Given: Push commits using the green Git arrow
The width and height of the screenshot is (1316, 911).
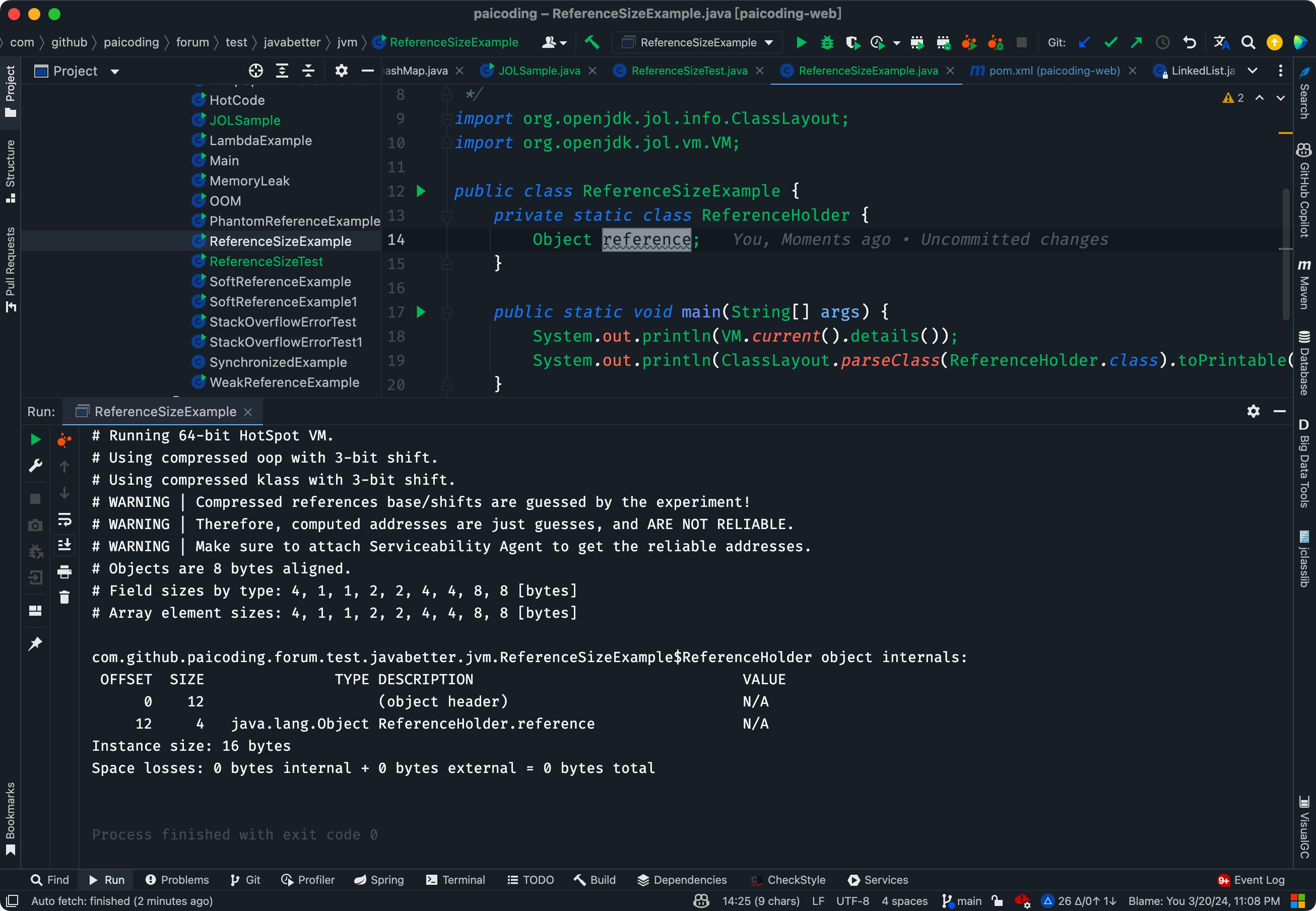Looking at the screenshot, I should coord(1136,42).
